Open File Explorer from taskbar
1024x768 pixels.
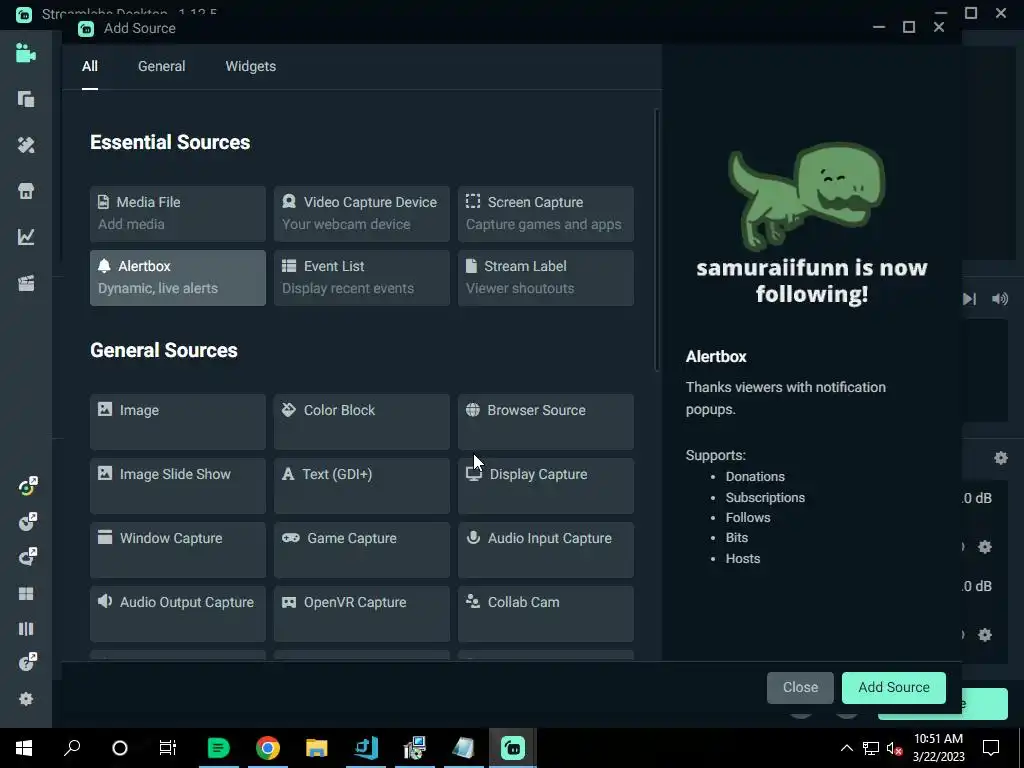(x=316, y=748)
